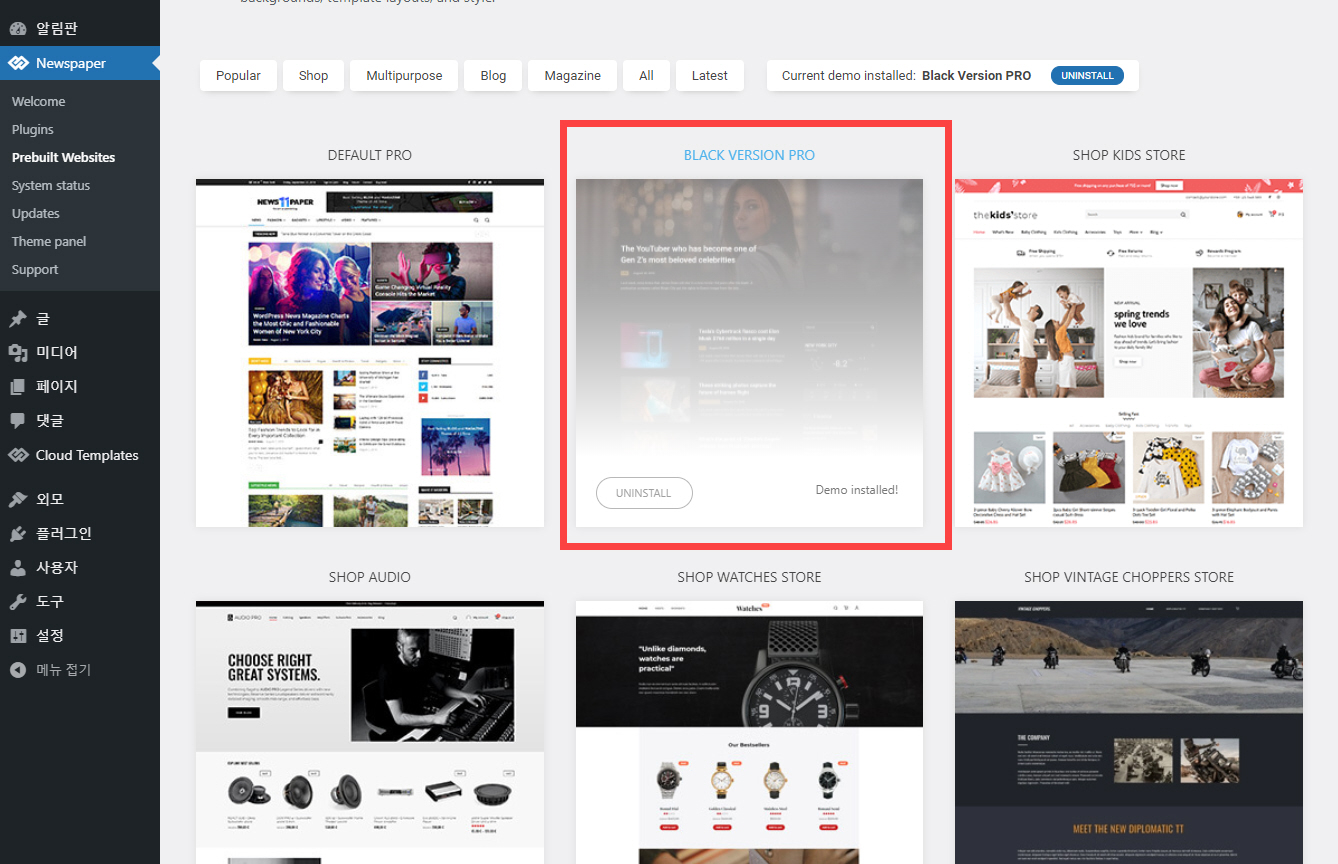Collapse the sidebar with 메뉴 접기
The width and height of the screenshot is (1338, 864).
80,669
